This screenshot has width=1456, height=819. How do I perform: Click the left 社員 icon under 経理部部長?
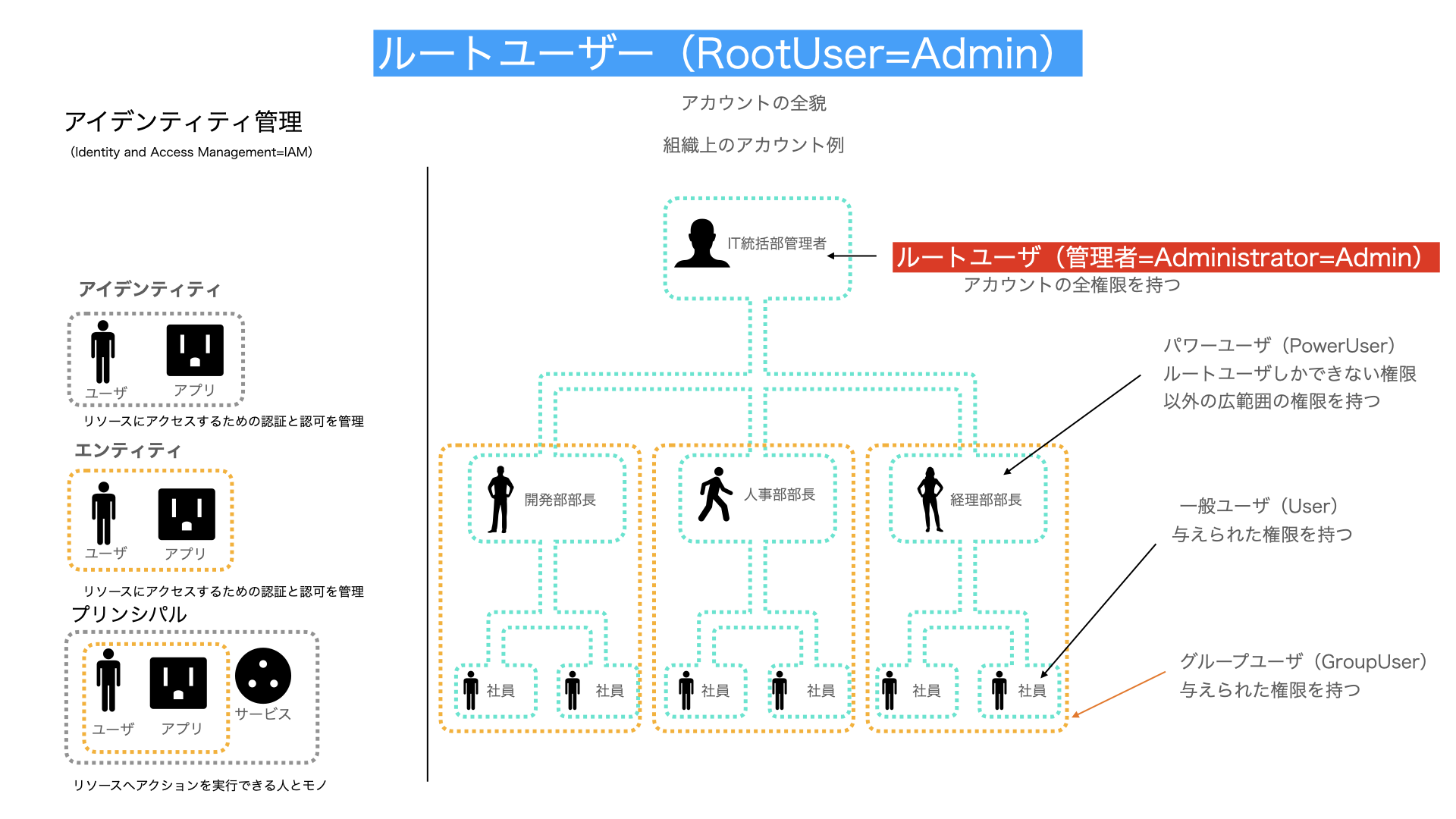pos(890,690)
